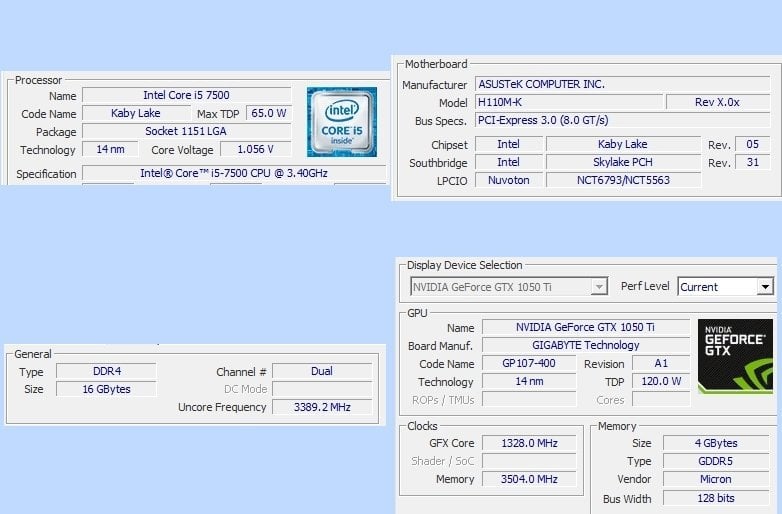
Task: Click the Intel Core i5 inside logo
Action: [342, 122]
